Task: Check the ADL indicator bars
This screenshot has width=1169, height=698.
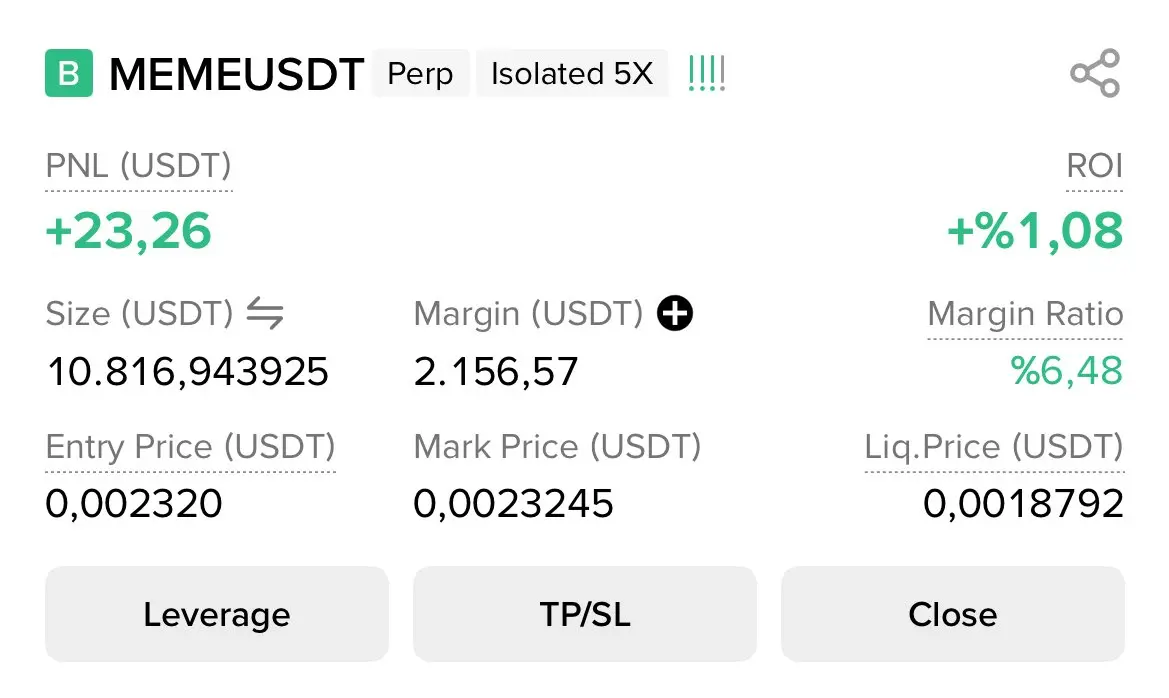Action: point(707,74)
